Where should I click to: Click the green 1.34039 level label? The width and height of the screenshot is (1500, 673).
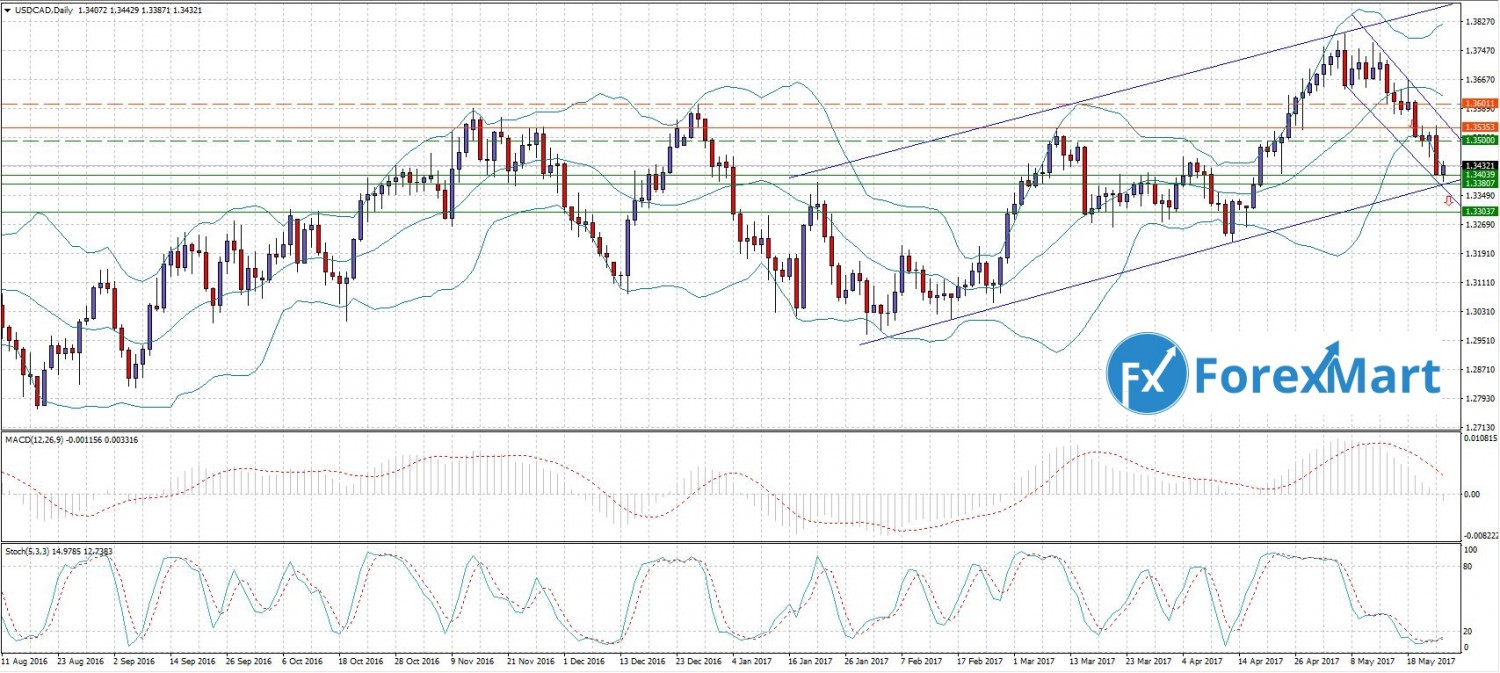1480,174
